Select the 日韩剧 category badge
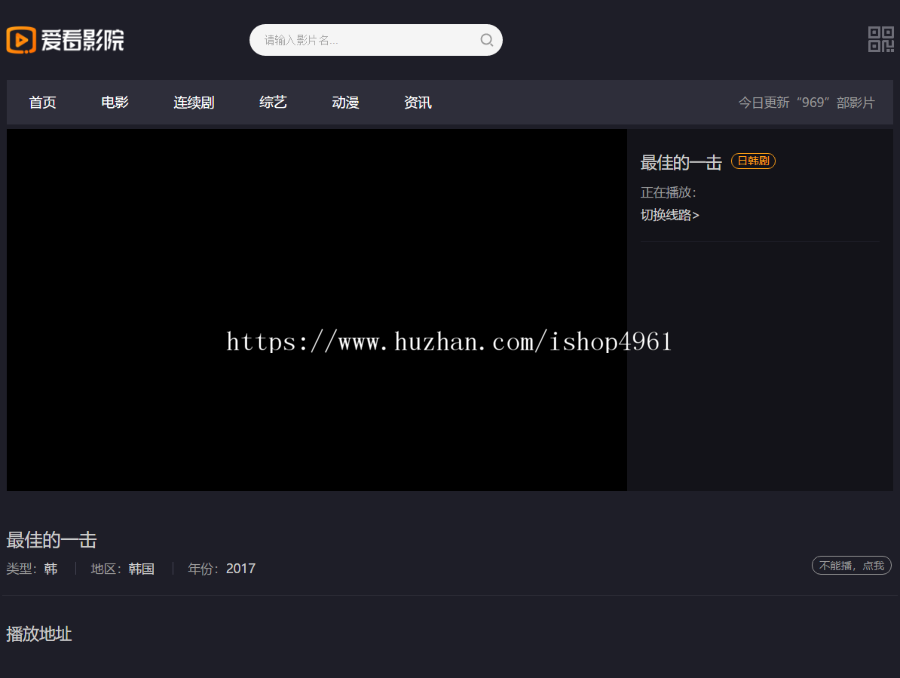This screenshot has width=900, height=678. pyautogui.click(x=752, y=161)
